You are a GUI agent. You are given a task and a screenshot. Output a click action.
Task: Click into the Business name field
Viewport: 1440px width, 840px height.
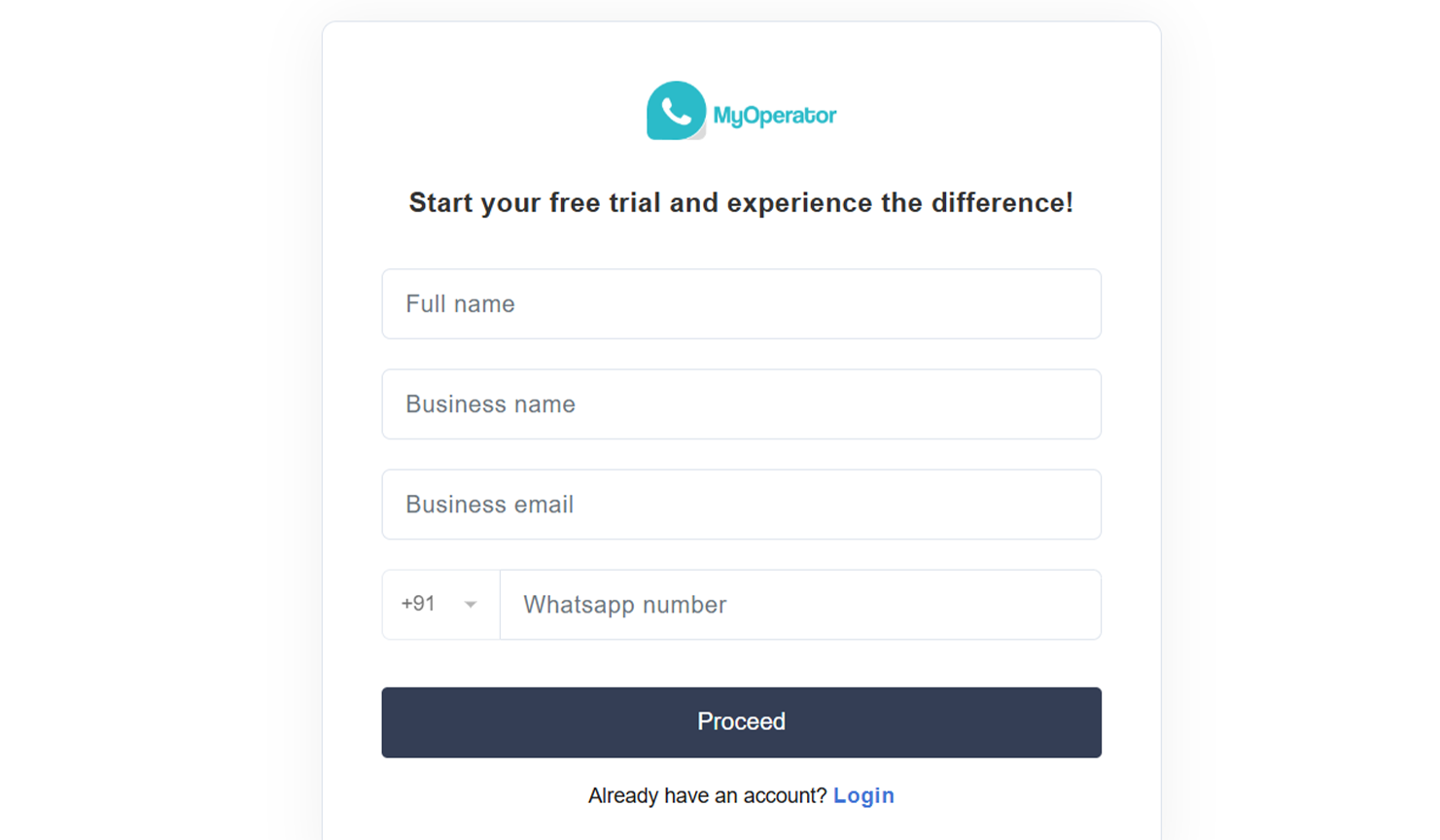pyautogui.click(x=741, y=404)
